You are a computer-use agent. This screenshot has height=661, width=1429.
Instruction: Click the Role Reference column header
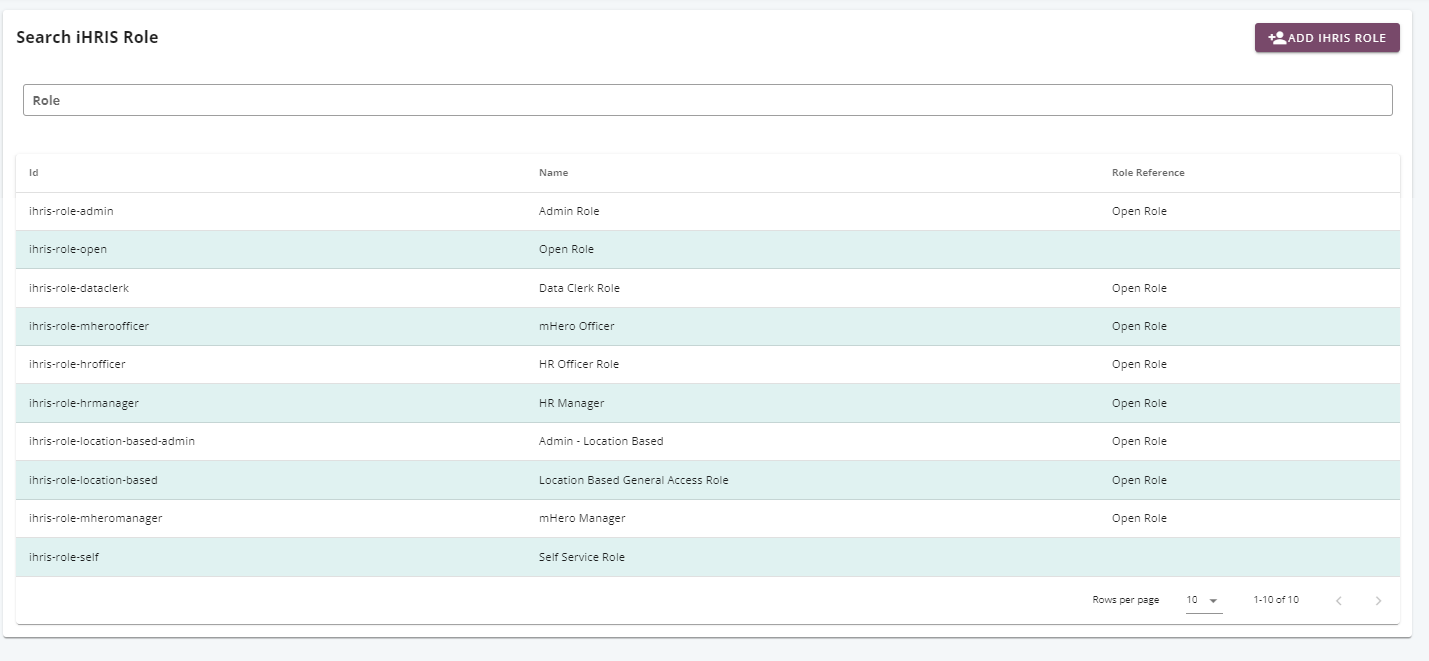(1148, 173)
